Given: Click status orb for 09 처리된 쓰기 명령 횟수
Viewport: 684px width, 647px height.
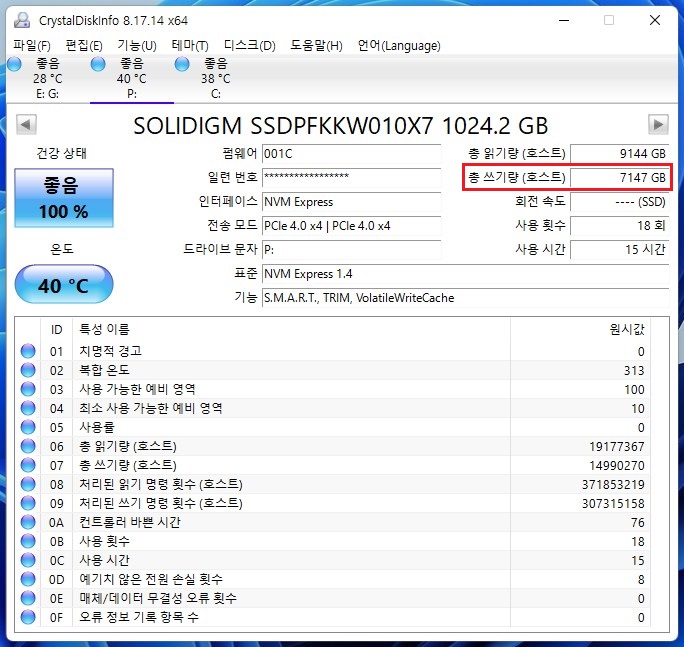Looking at the screenshot, I should click(x=28, y=503).
